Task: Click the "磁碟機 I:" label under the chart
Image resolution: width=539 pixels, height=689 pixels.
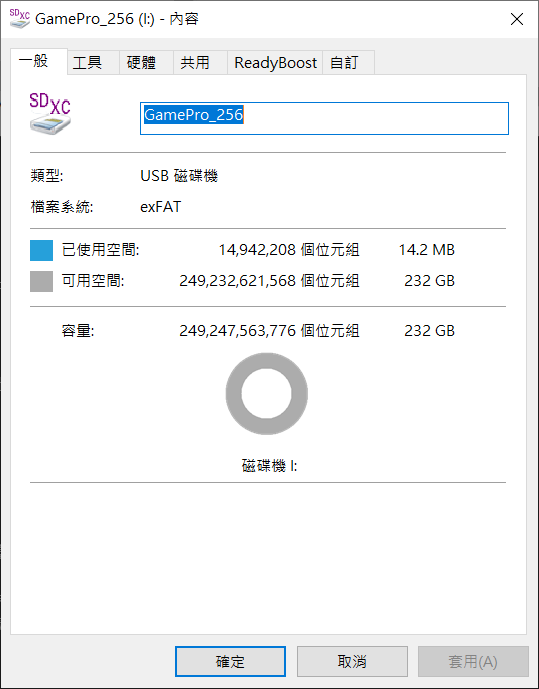Action: pyautogui.click(x=269, y=465)
